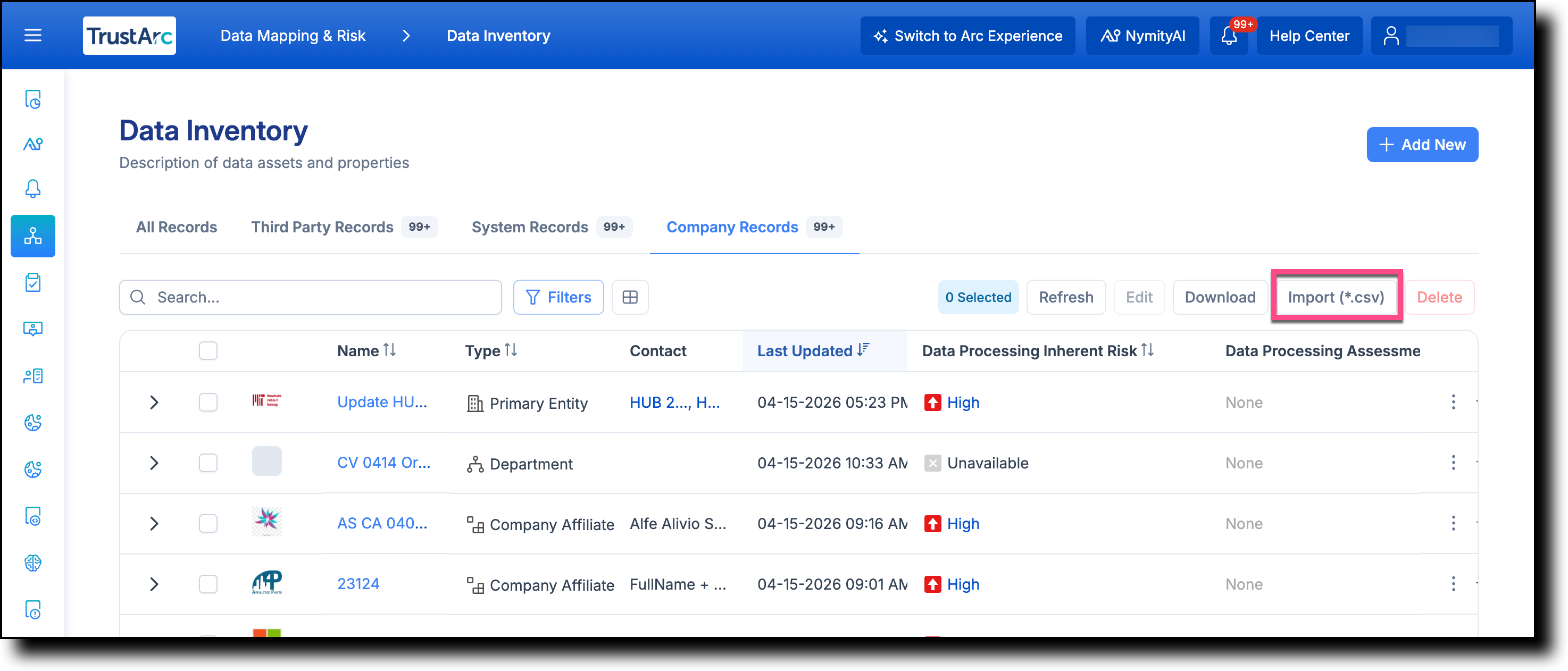Click the Download button
The height and width of the screenshot is (671, 1568).
point(1220,297)
